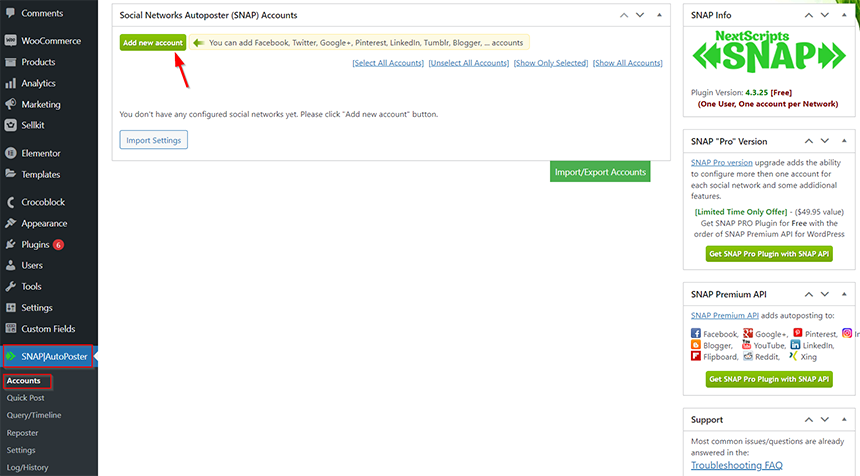The height and width of the screenshot is (476, 860).
Task: Click the Comments speech bubble icon
Action: [10, 13]
